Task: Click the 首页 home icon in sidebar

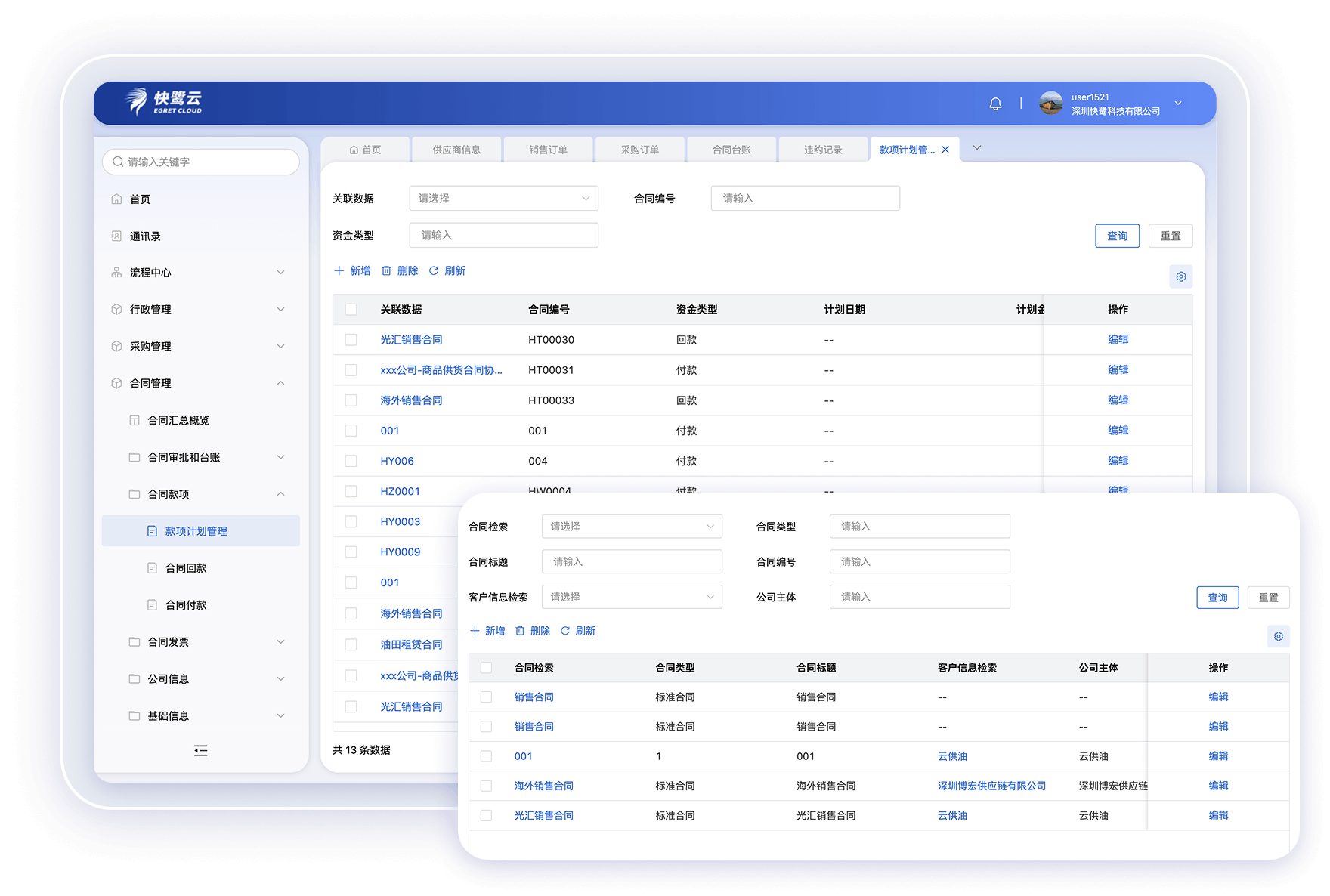Action: click(x=116, y=199)
